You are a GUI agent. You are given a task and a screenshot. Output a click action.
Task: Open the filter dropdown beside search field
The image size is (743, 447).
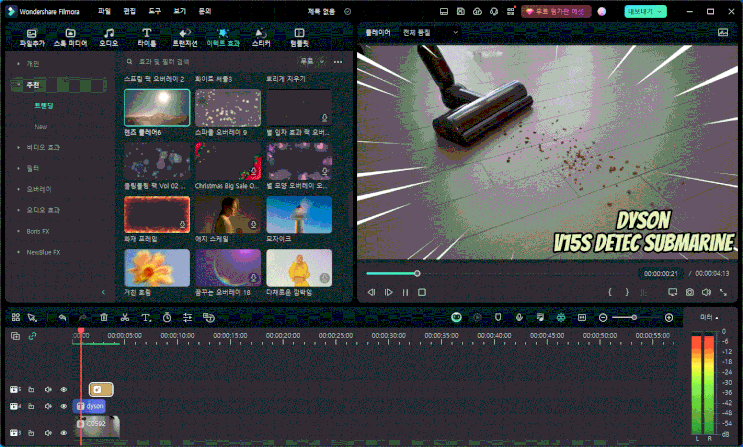(x=312, y=62)
